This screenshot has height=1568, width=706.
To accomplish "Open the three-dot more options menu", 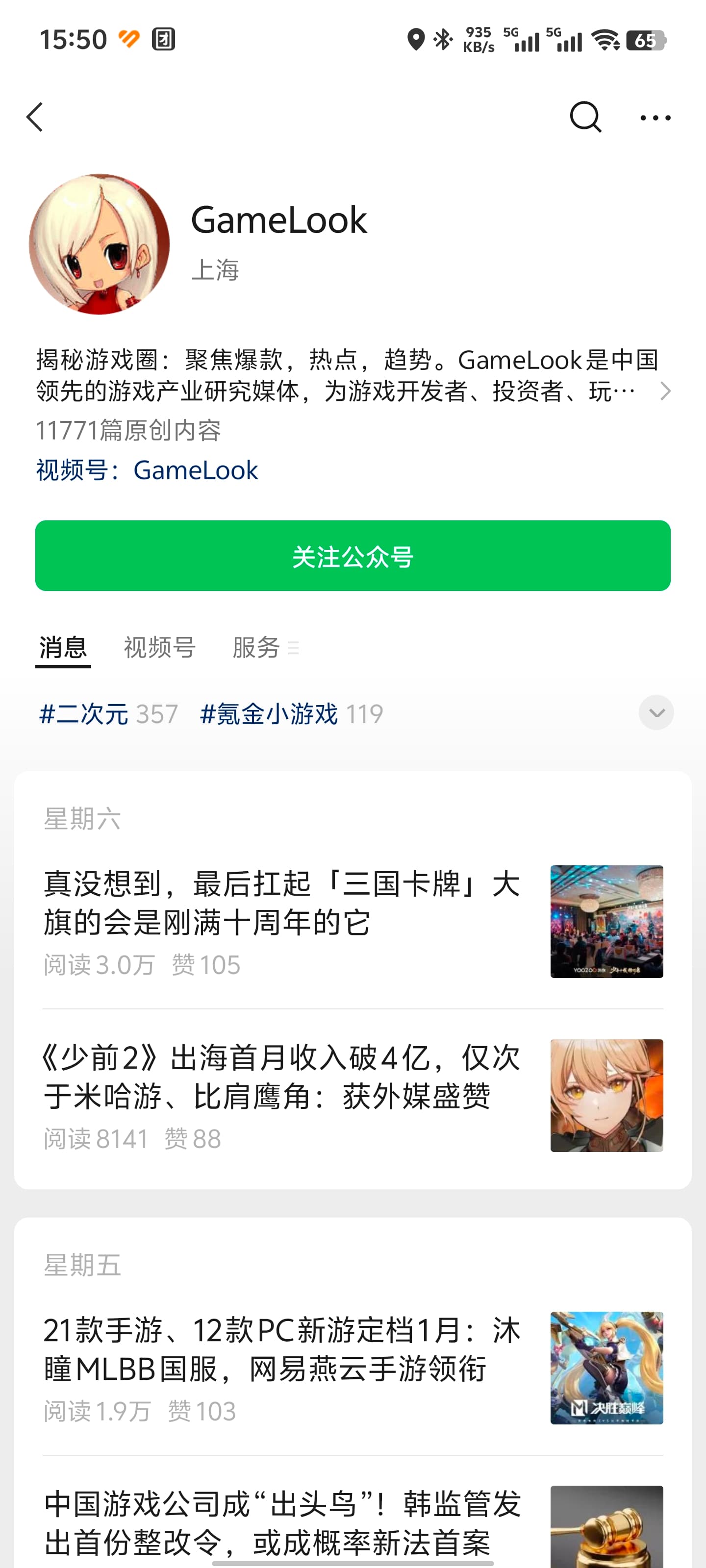I will click(x=656, y=118).
